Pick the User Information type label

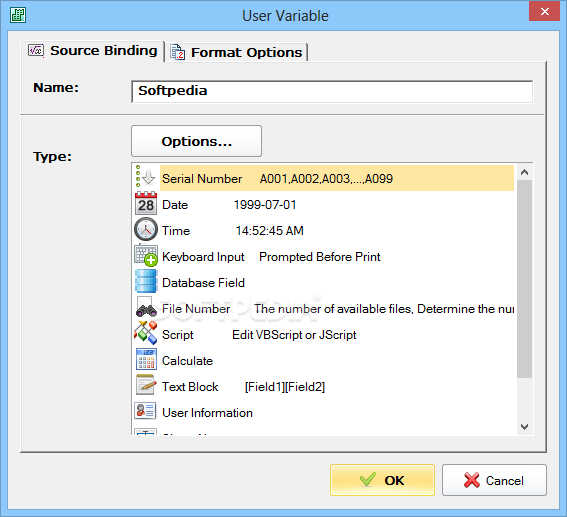pos(207,413)
